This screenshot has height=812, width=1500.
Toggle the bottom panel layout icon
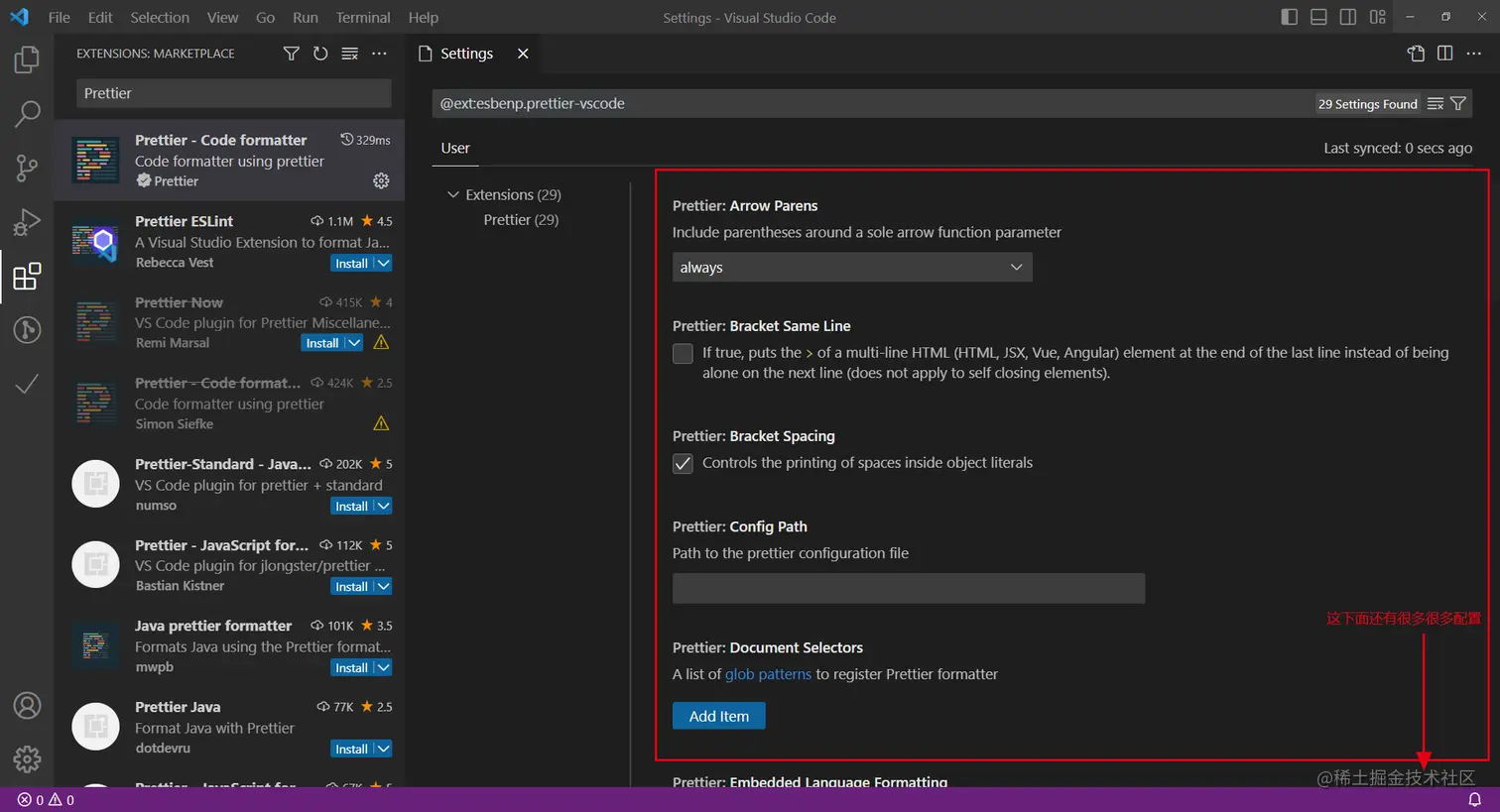coord(1318,17)
